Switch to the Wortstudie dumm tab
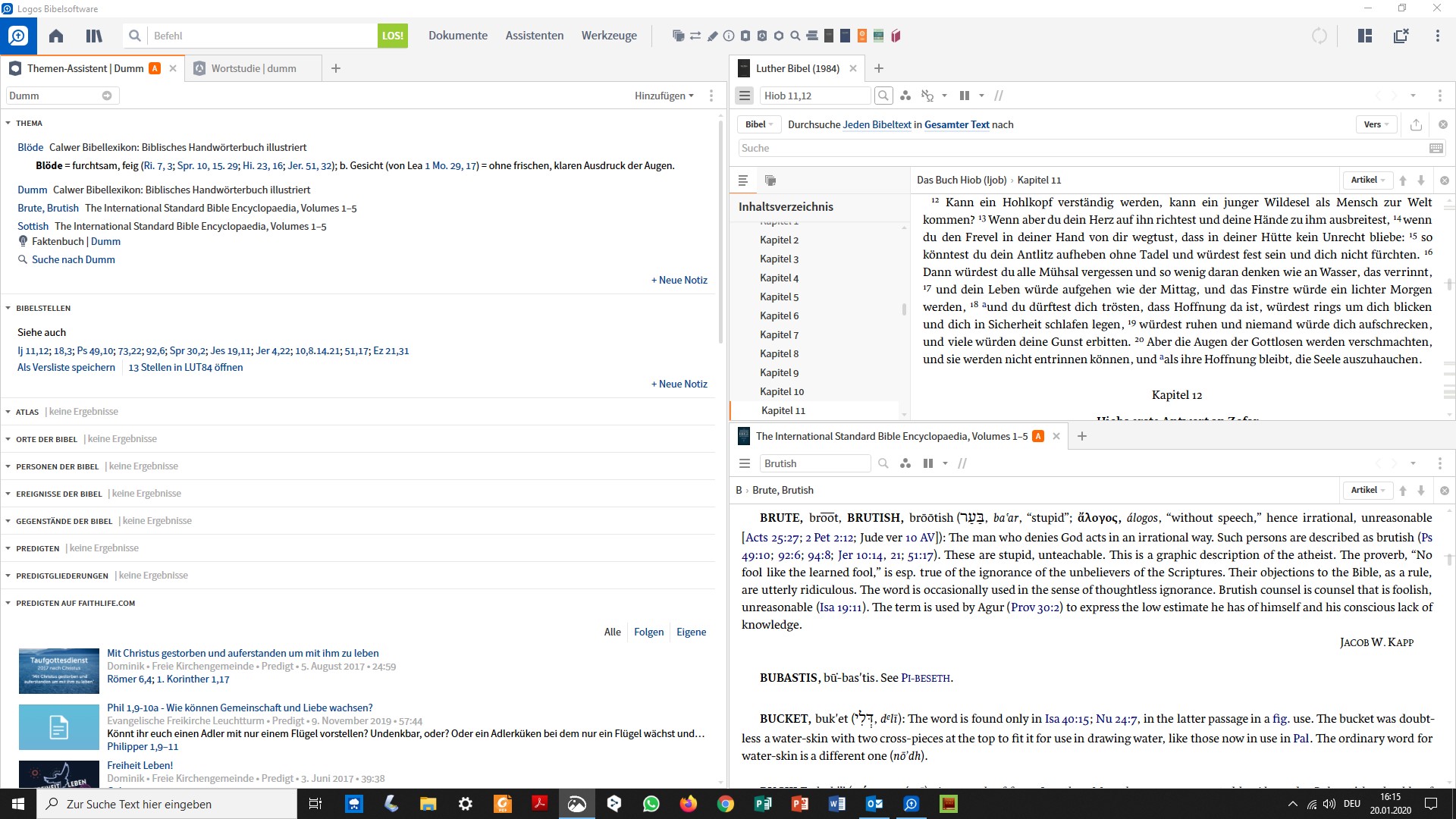This screenshot has width=1456, height=819. click(x=253, y=68)
